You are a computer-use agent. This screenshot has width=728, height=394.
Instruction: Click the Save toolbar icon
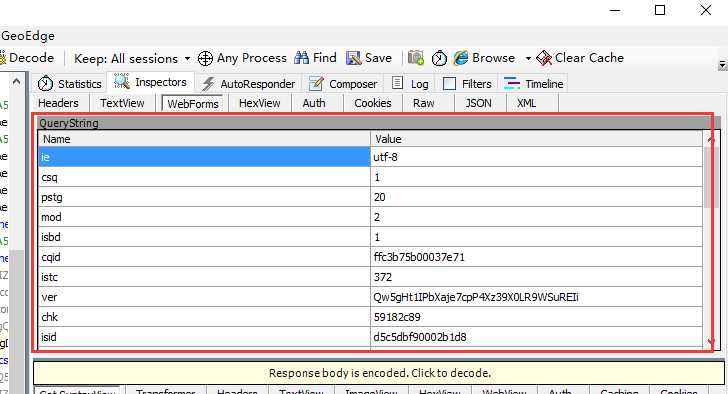[353, 58]
